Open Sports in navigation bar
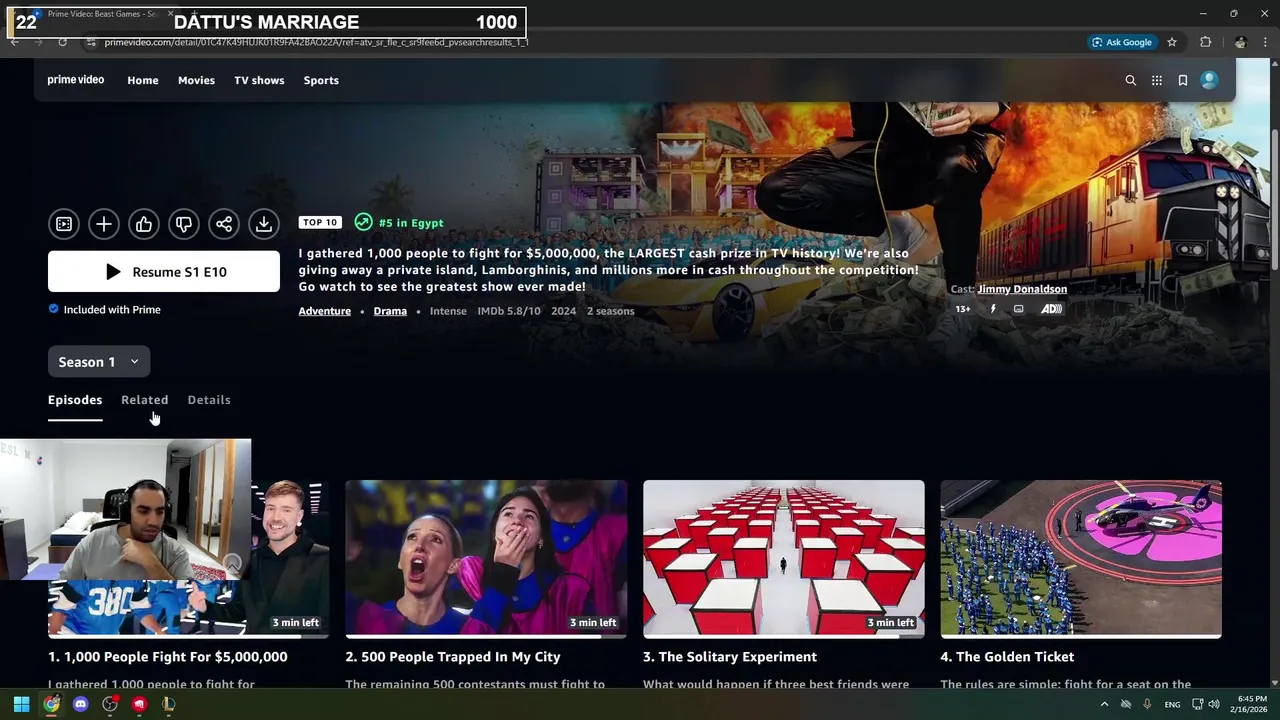This screenshot has height=720, width=1280. (321, 80)
